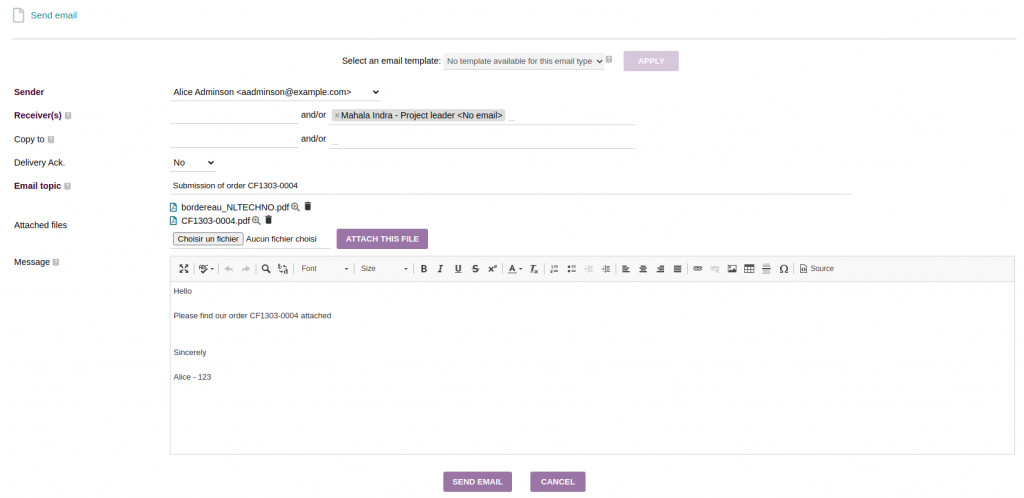Insert an image into the message
This screenshot has width=1024, height=498.
[732, 269]
